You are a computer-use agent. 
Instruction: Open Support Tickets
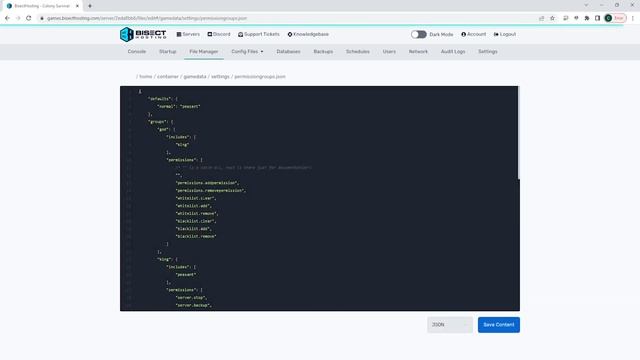259,34
